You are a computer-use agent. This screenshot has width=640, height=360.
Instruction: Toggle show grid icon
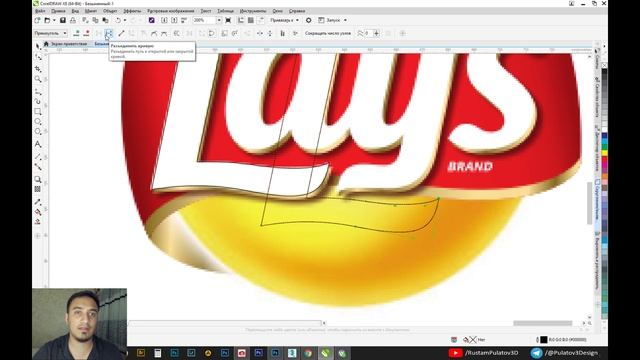(251, 20)
